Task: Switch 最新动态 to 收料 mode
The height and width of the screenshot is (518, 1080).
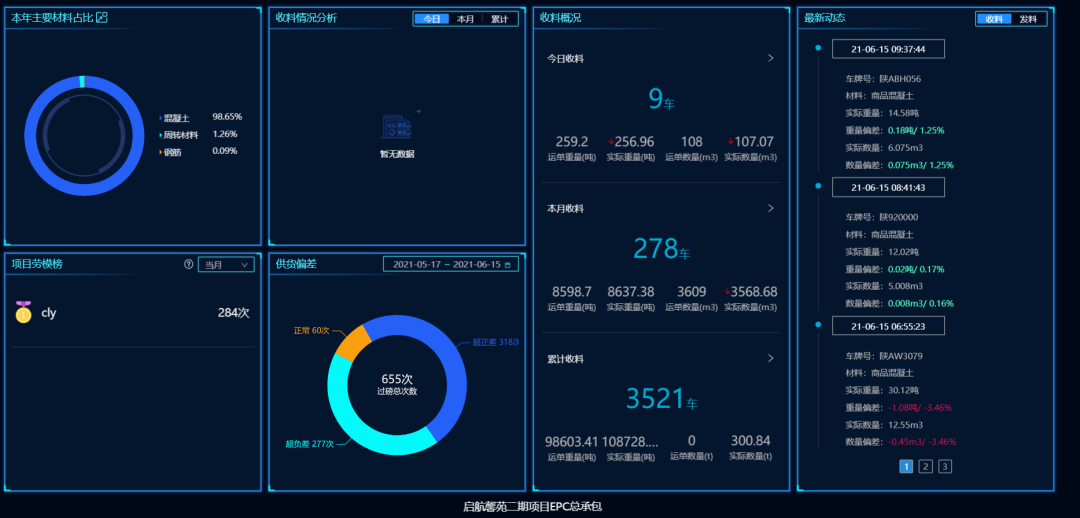Action: (x=994, y=19)
